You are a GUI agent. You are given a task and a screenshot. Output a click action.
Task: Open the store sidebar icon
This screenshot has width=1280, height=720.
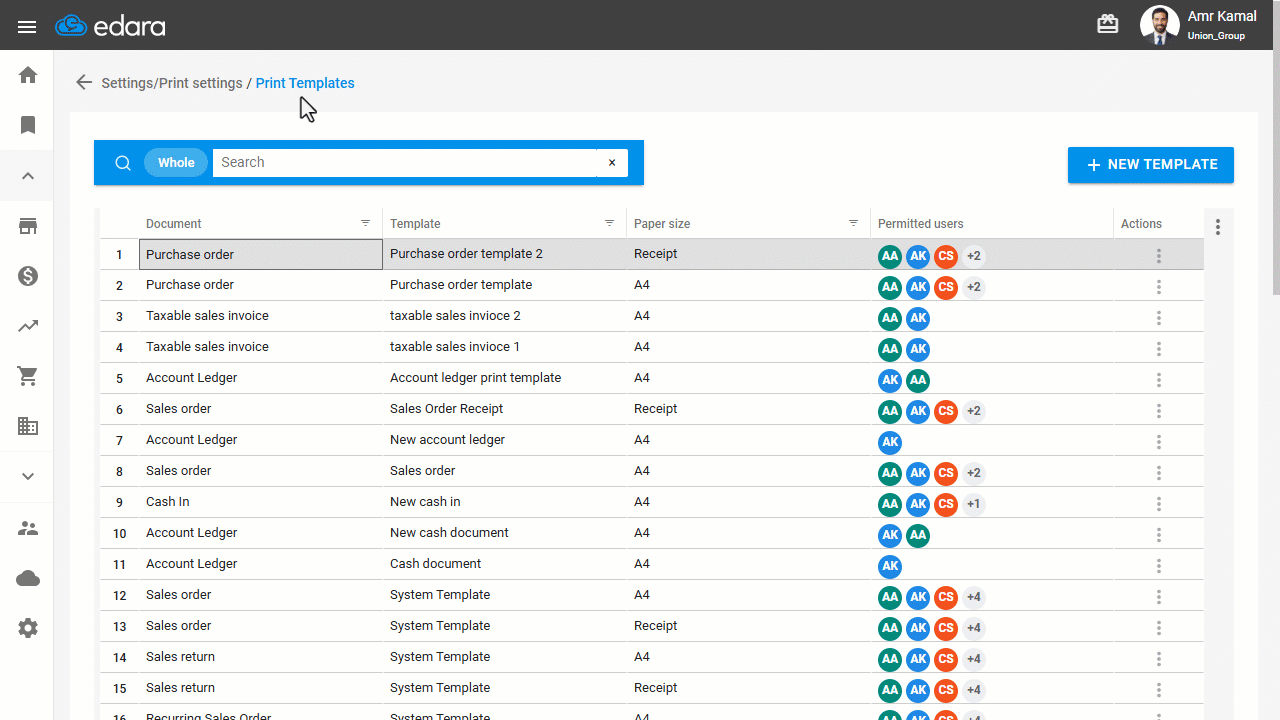click(28, 226)
